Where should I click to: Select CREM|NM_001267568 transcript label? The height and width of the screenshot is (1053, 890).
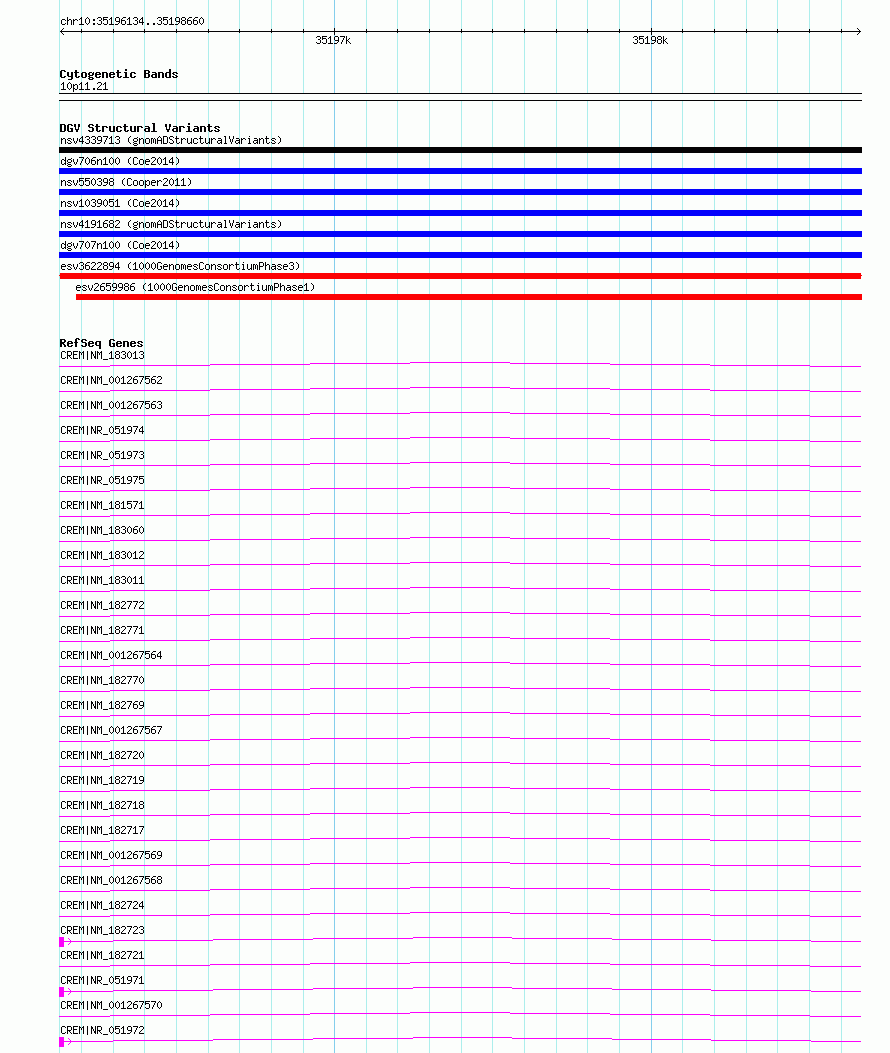tap(112, 880)
